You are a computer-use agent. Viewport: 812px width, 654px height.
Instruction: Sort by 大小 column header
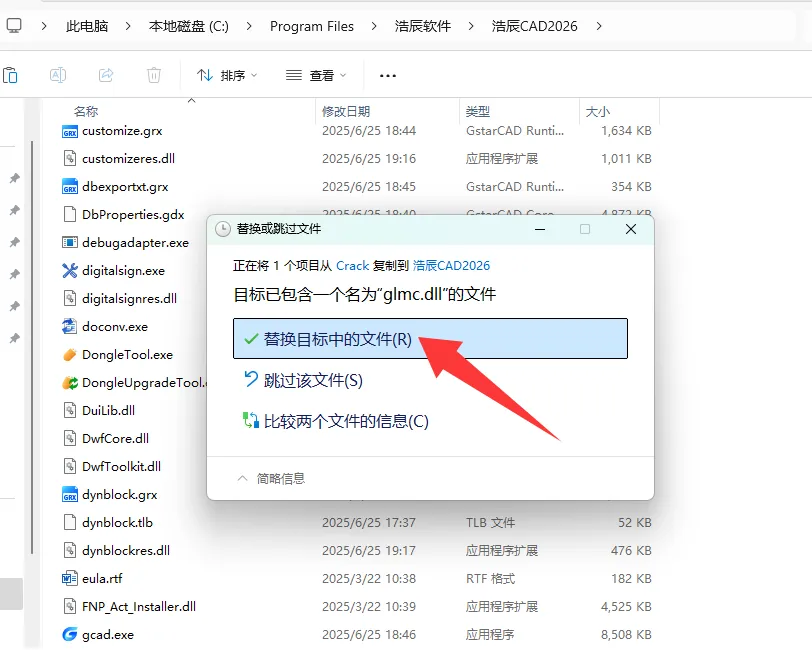598,111
